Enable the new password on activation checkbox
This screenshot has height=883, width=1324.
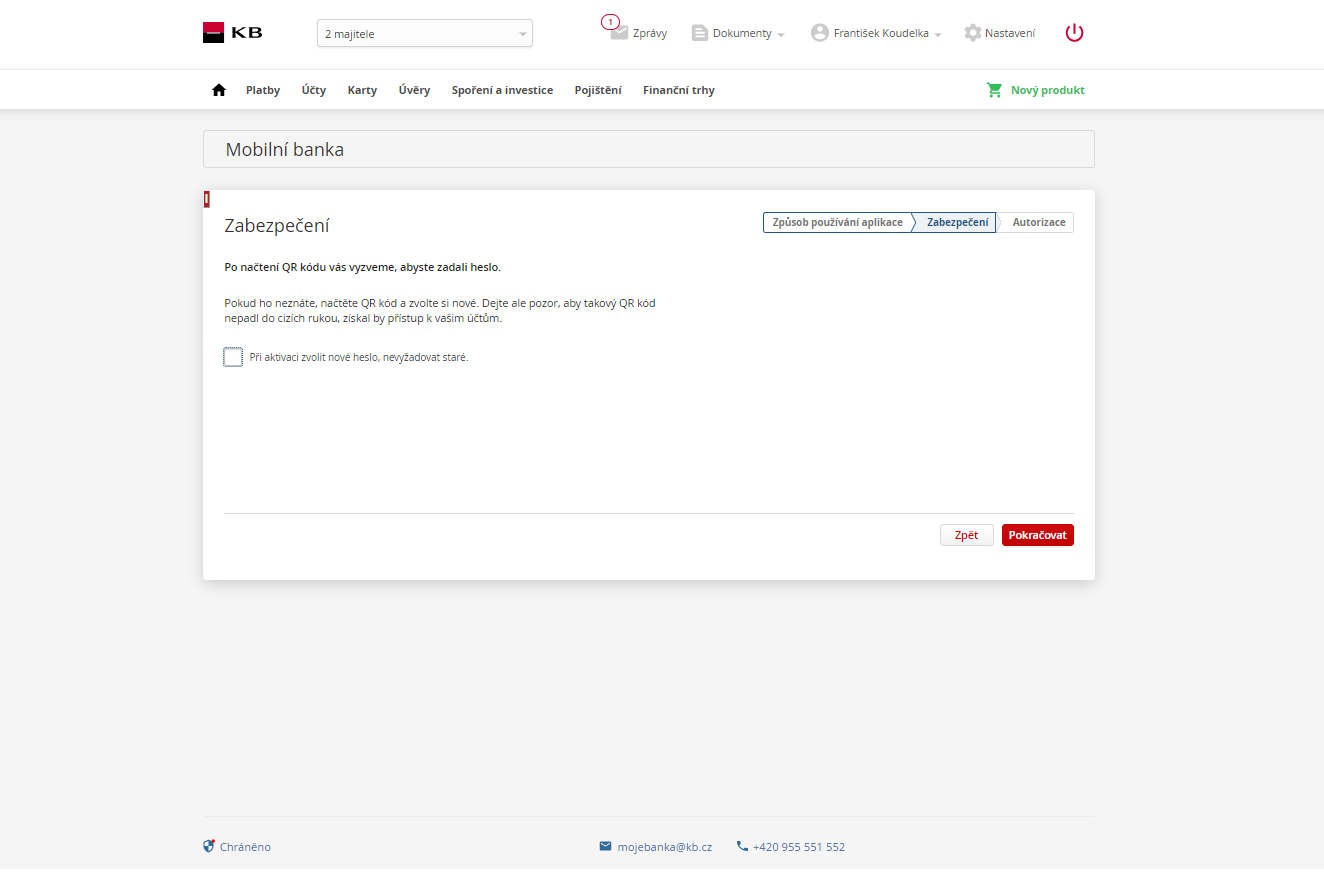233,357
